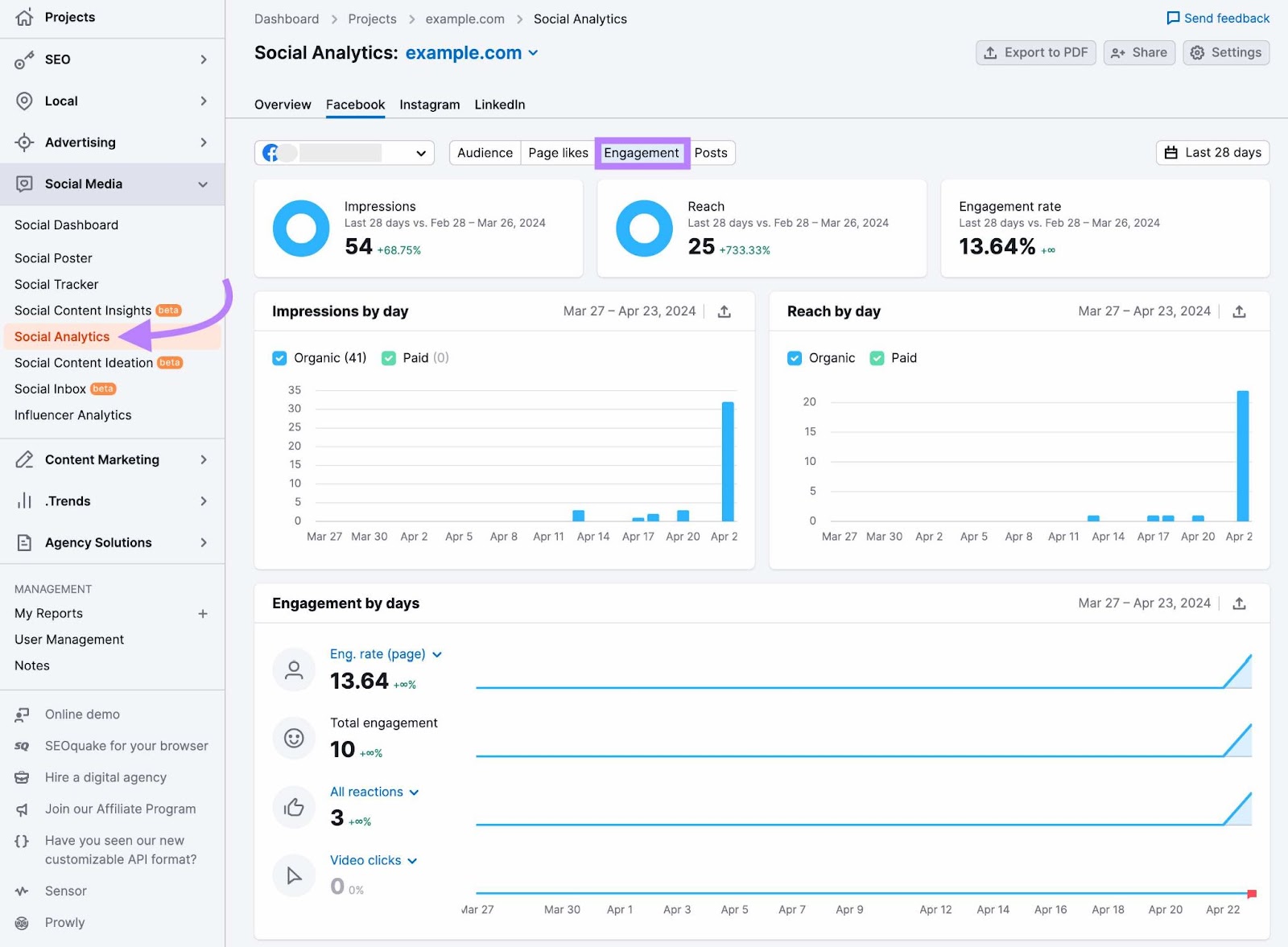Switch to the Overview tab
Image resolution: width=1288 pixels, height=947 pixels.
[x=283, y=105]
